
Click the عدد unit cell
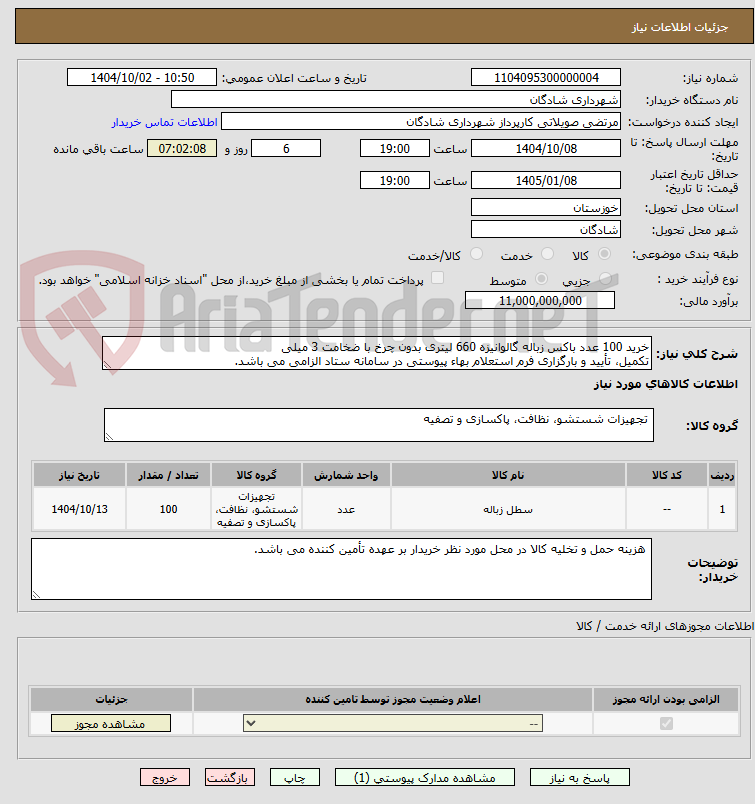[346, 509]
